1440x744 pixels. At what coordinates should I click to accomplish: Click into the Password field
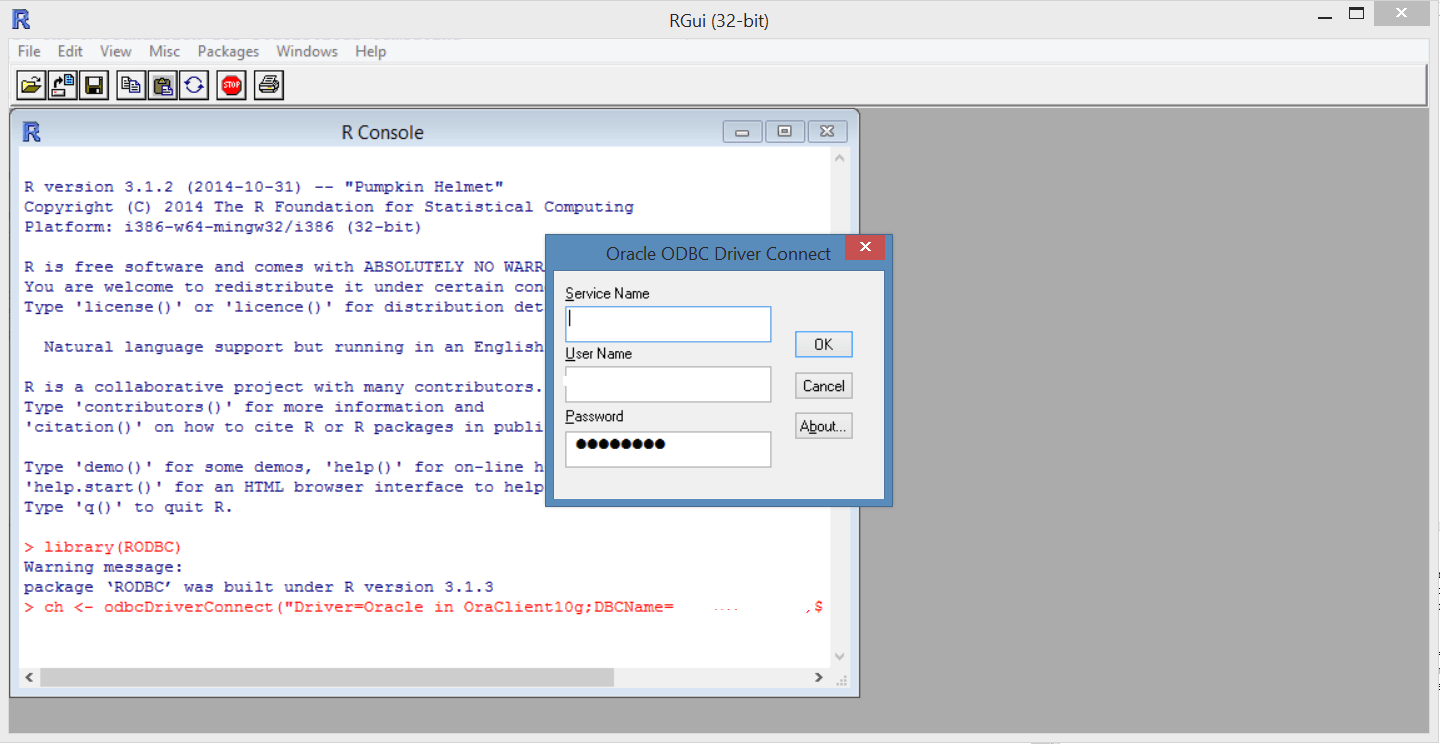pyautogui.click(x=668, y=449)
